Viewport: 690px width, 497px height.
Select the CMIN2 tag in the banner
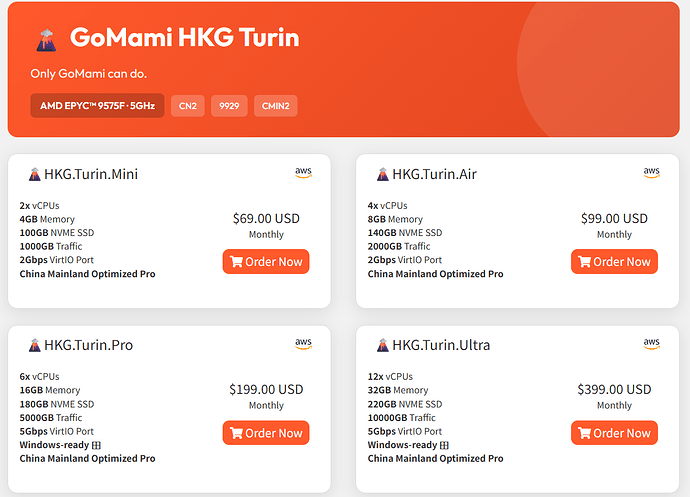[275, 106]
